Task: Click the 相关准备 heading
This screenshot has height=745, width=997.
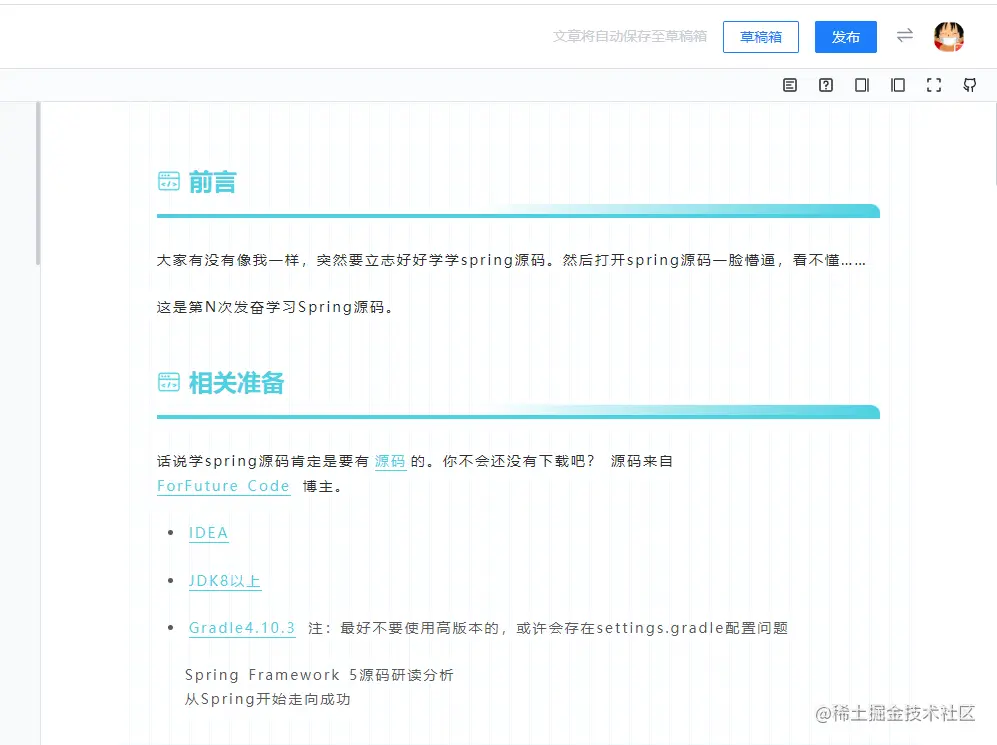Action: coord(237,383)
